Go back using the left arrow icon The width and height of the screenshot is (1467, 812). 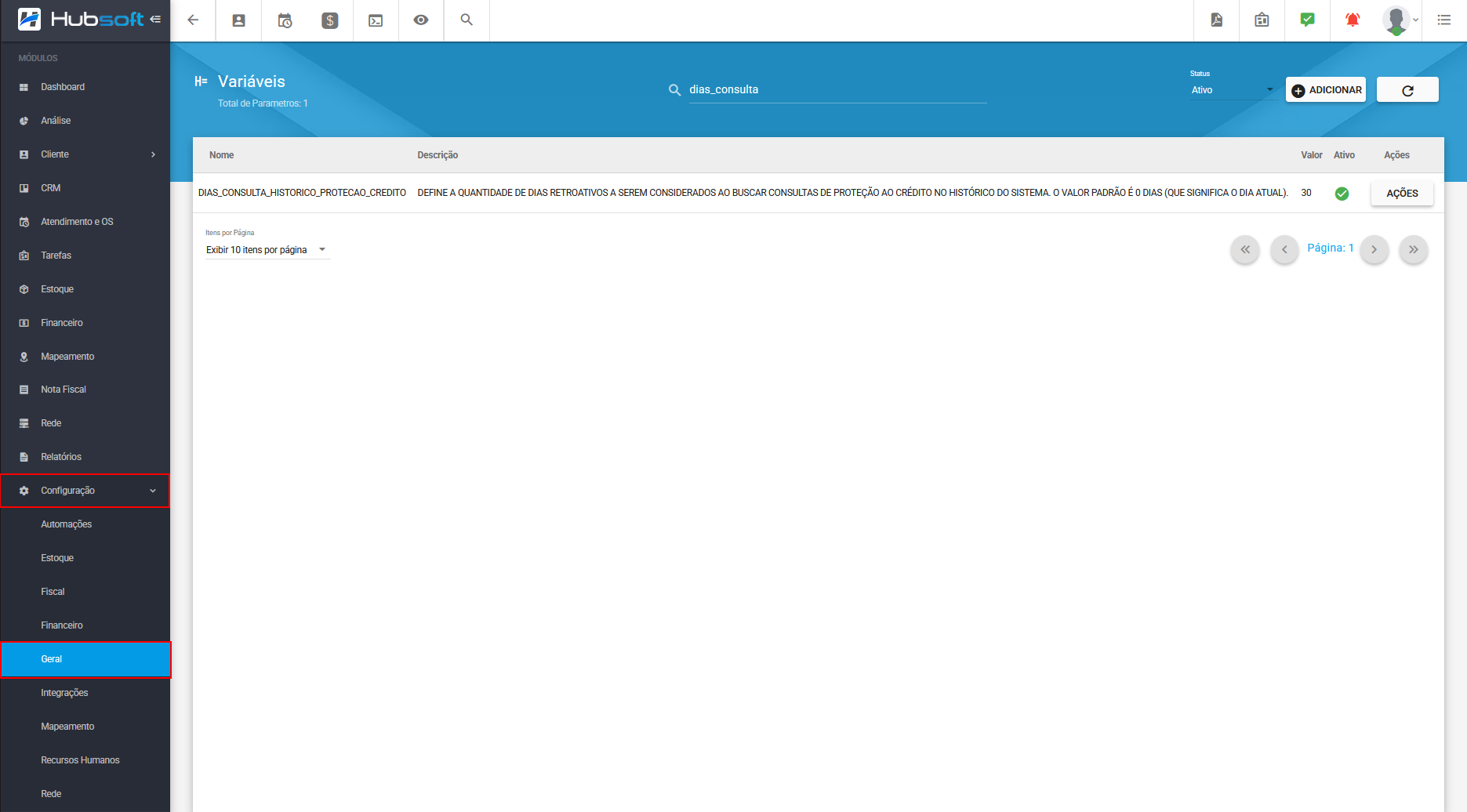coord(193,20)
